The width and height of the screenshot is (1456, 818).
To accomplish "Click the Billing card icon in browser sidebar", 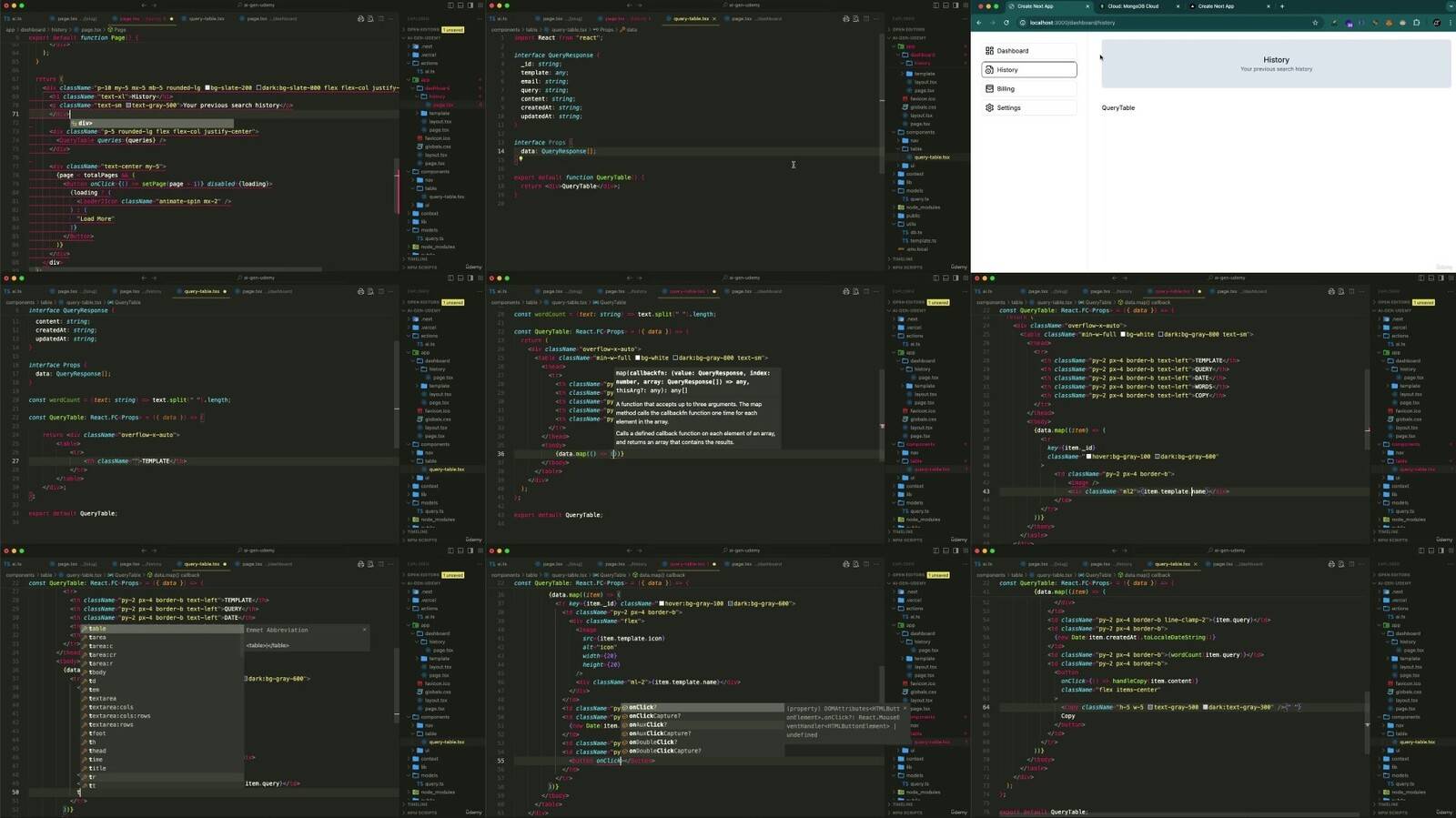I will coord(989,89).
